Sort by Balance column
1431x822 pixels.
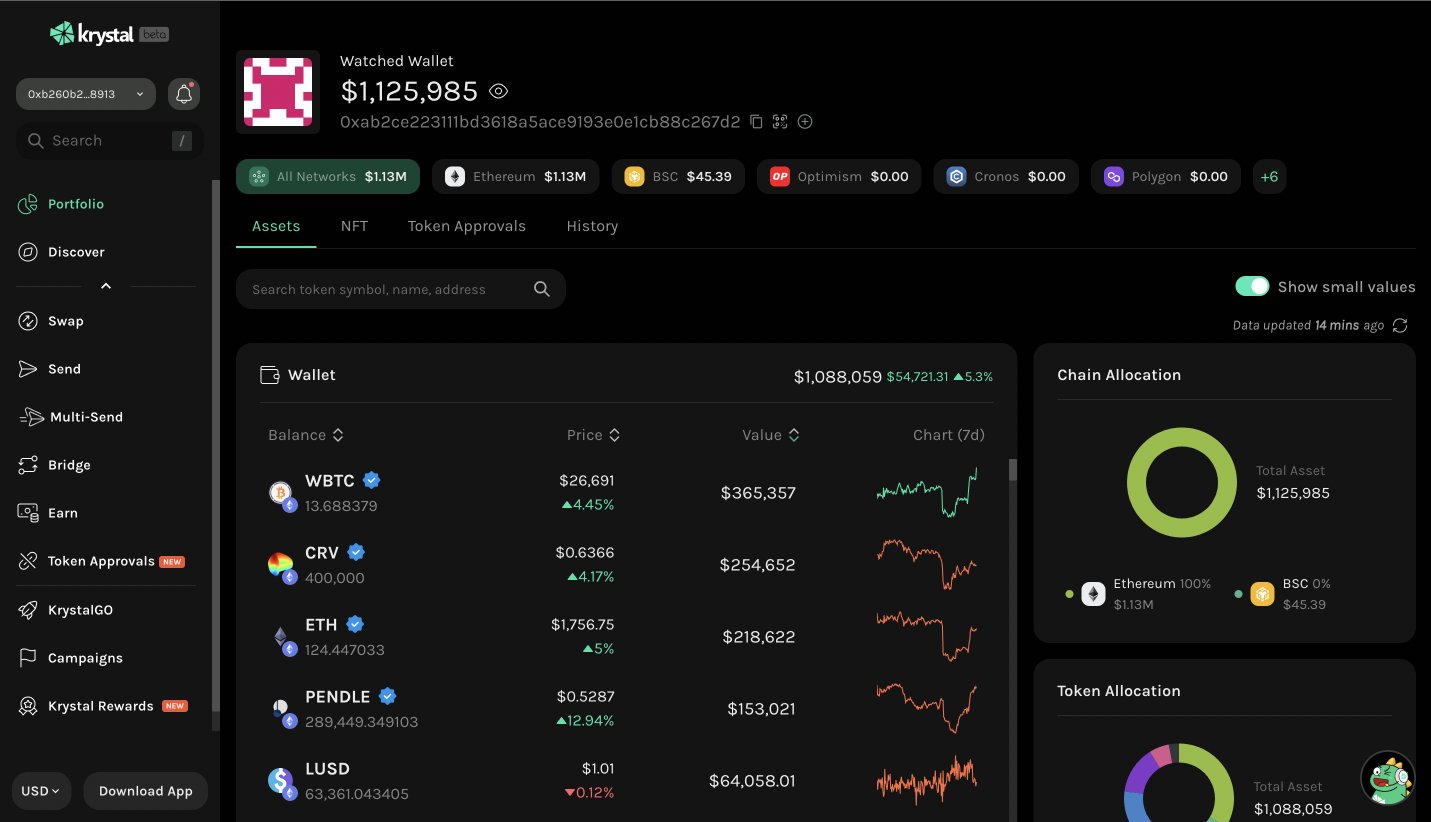(306, 435)
